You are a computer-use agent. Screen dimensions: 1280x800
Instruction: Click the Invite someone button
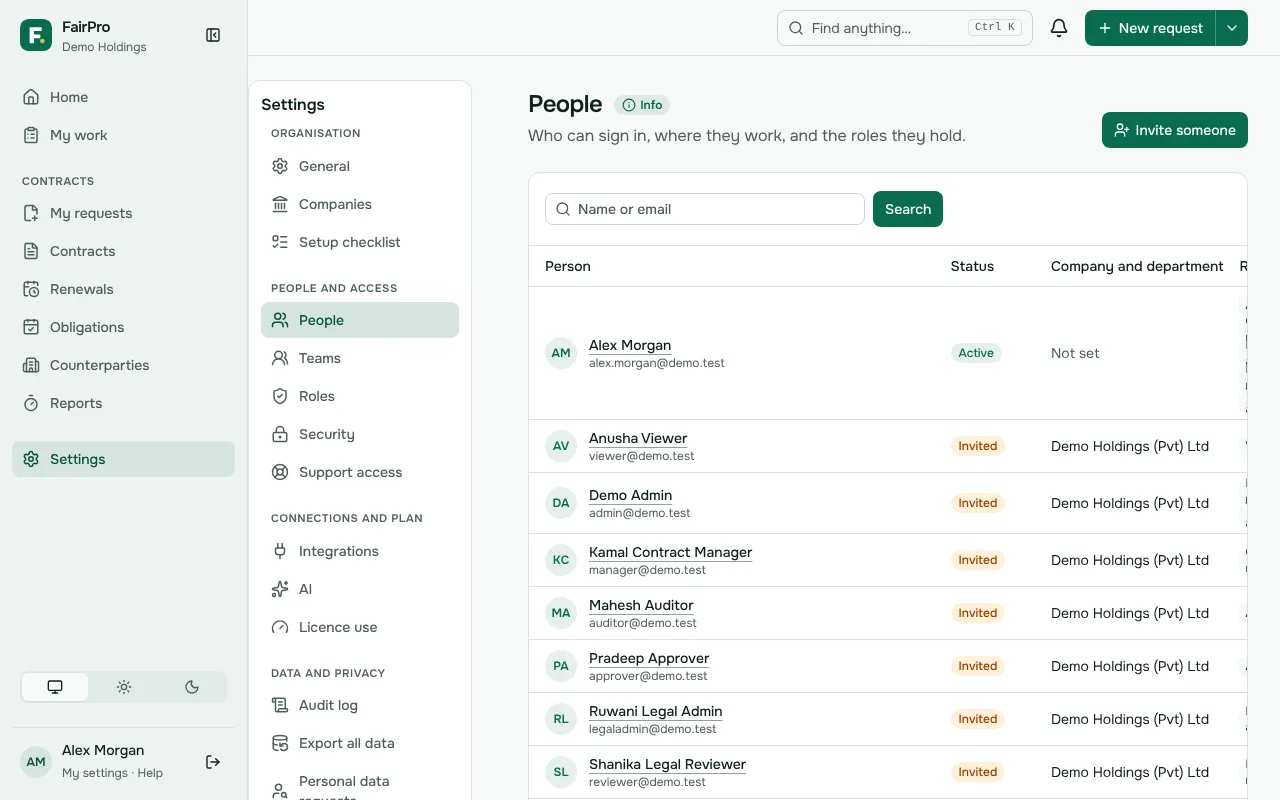[x=1175, y=130]
